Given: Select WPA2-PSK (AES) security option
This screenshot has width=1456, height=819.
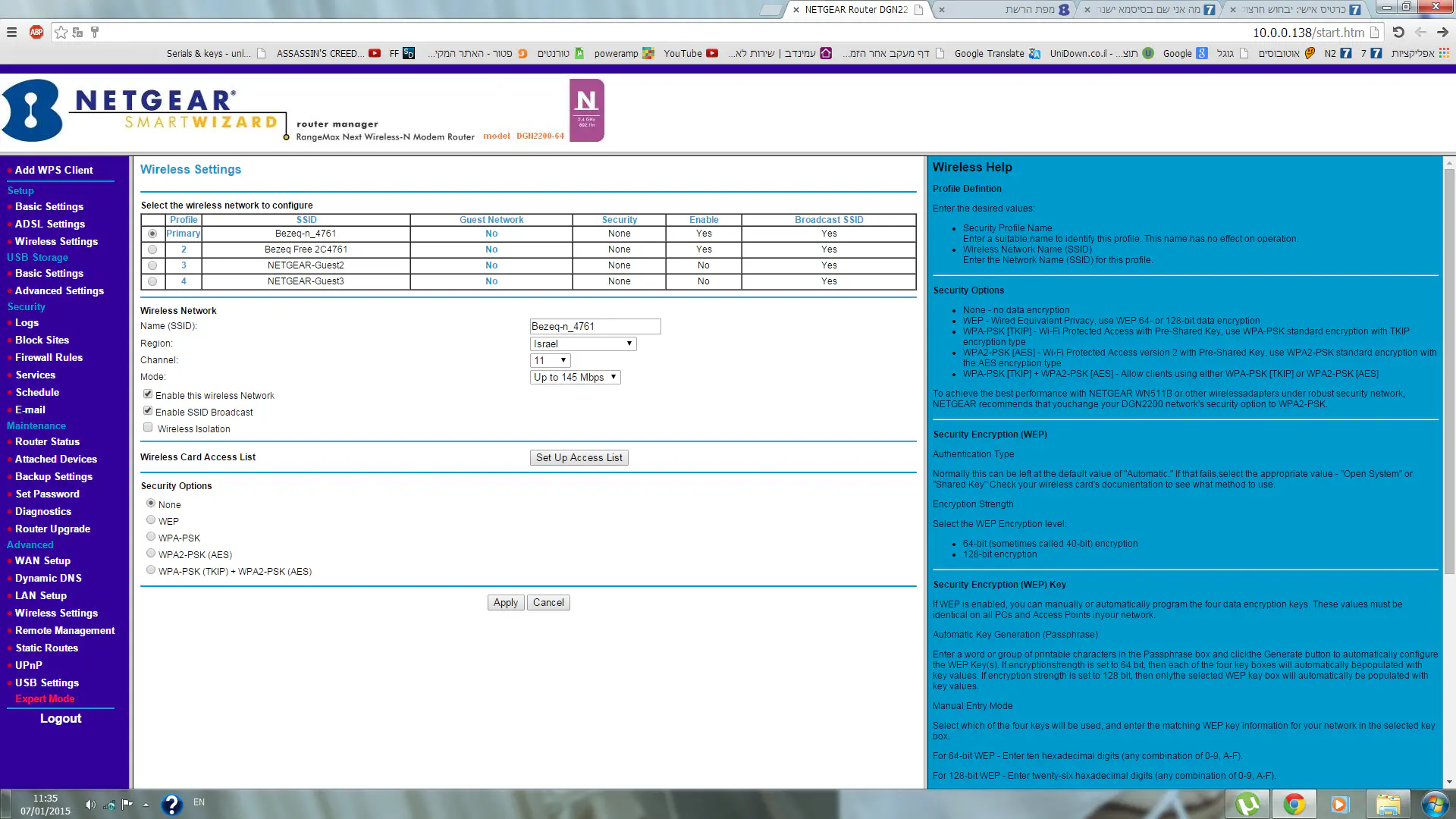Looking at the screenshot, I should 151,554.
